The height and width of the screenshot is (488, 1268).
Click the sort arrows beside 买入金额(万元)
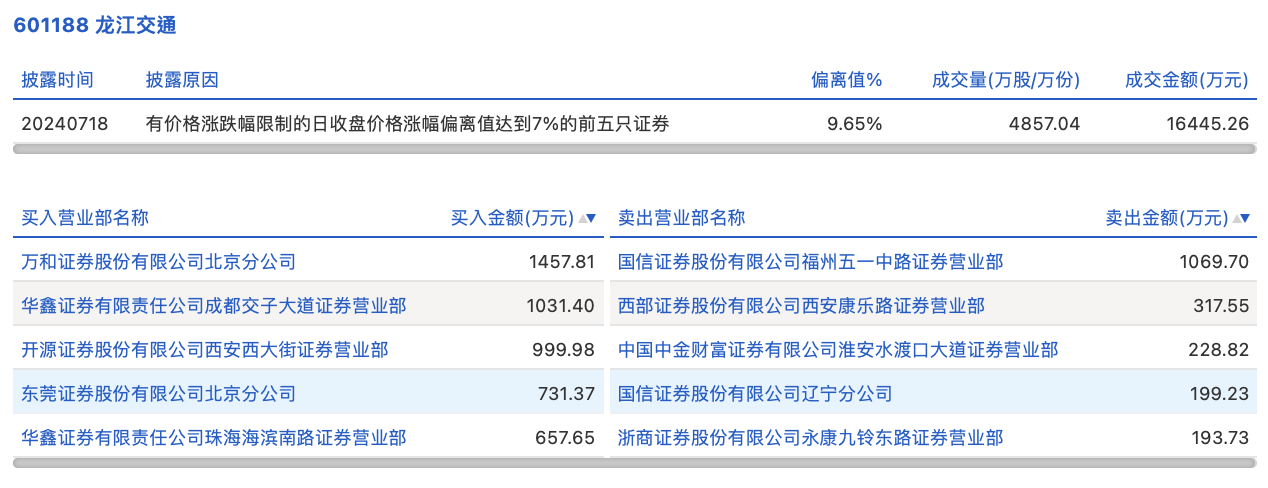click(588, 218)
